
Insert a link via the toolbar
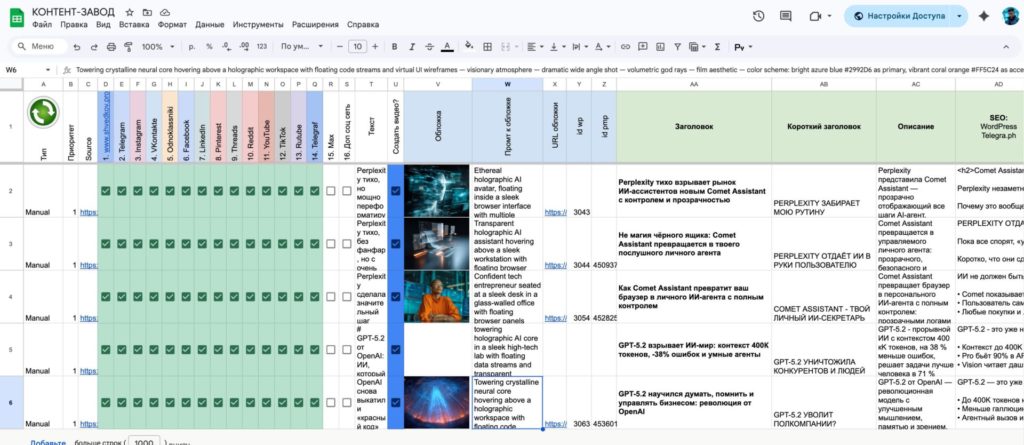tap(626, 47)
